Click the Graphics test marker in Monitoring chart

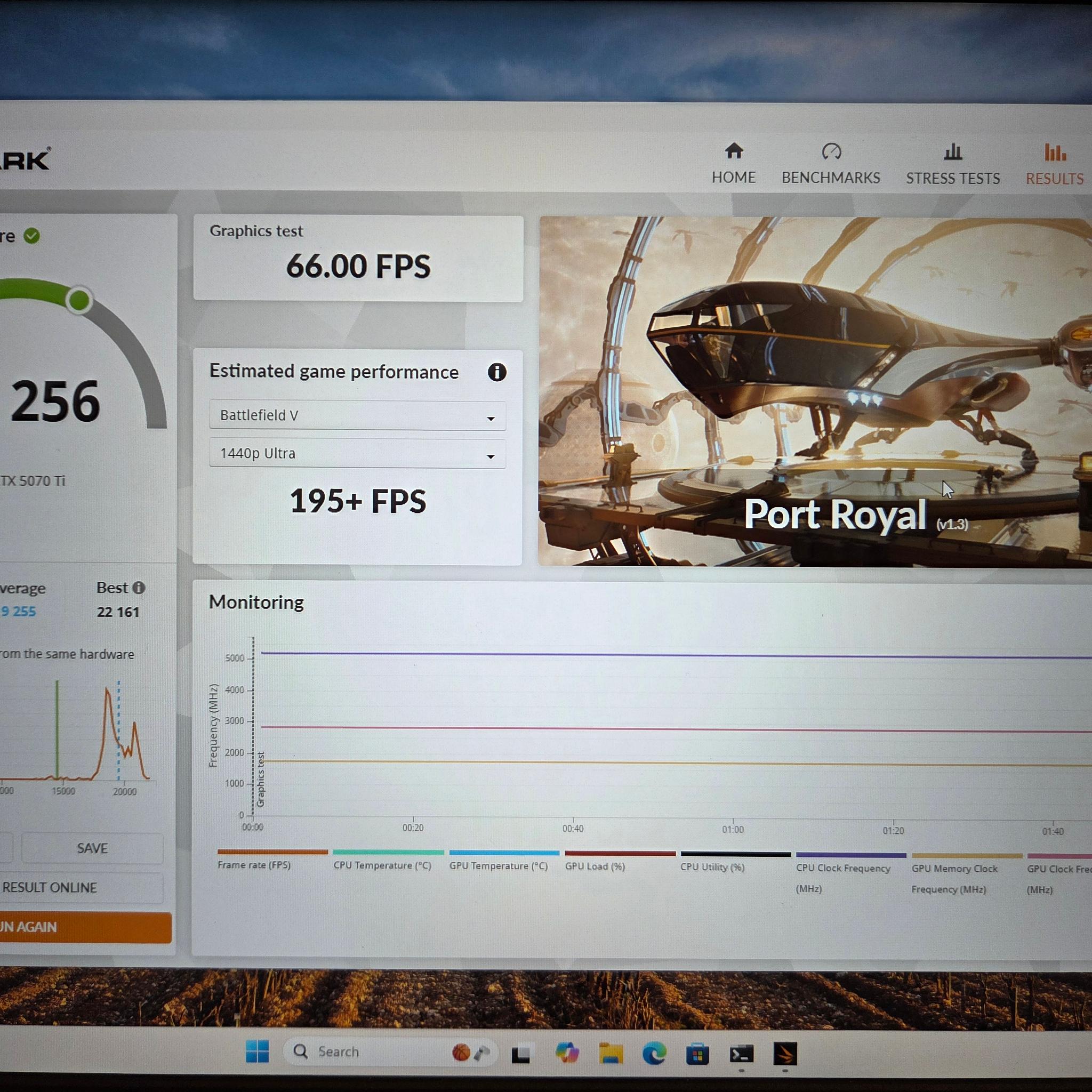click(260, 780)
